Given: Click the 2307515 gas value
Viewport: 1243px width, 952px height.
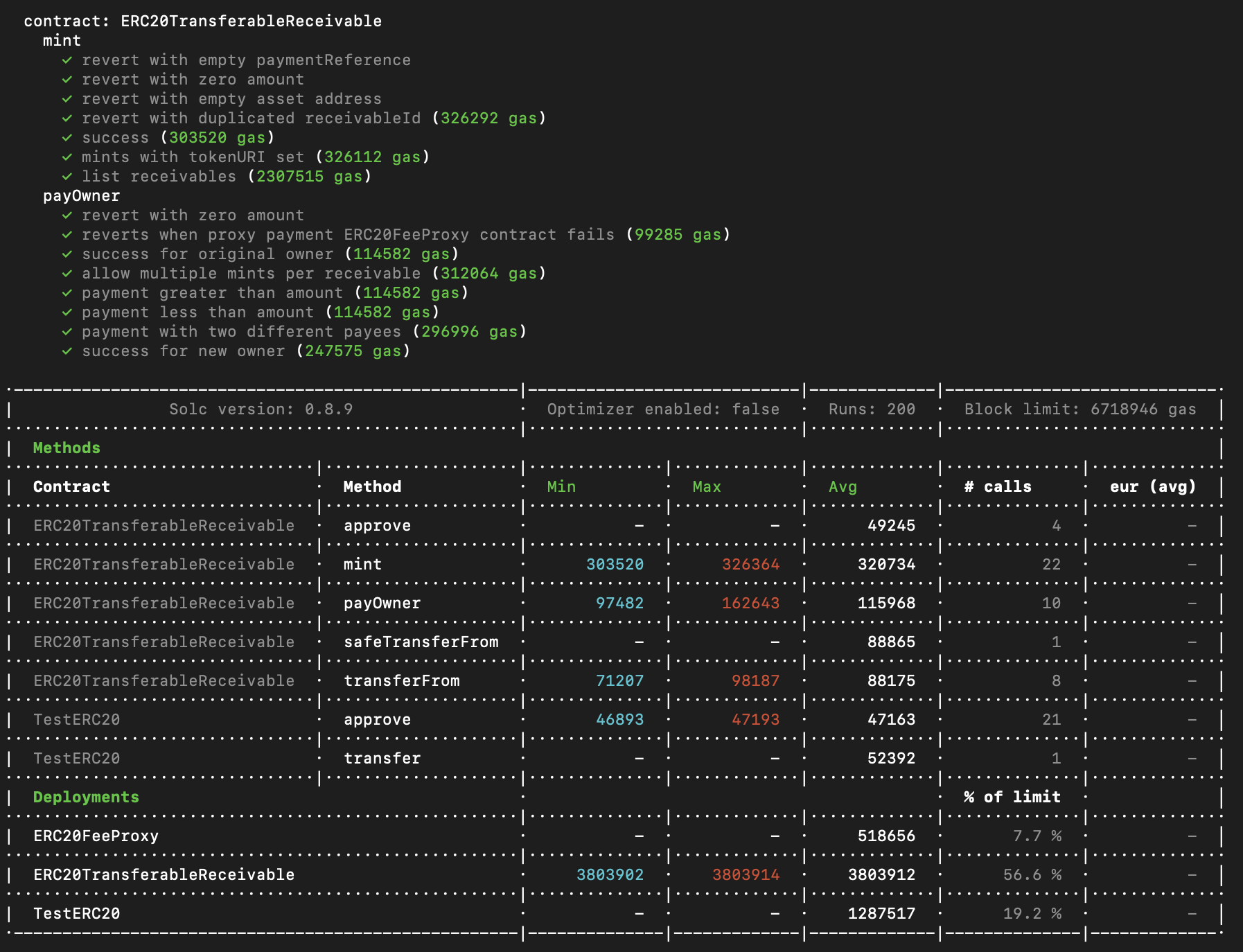Looking at the screenshot, I should pos(309,177).
